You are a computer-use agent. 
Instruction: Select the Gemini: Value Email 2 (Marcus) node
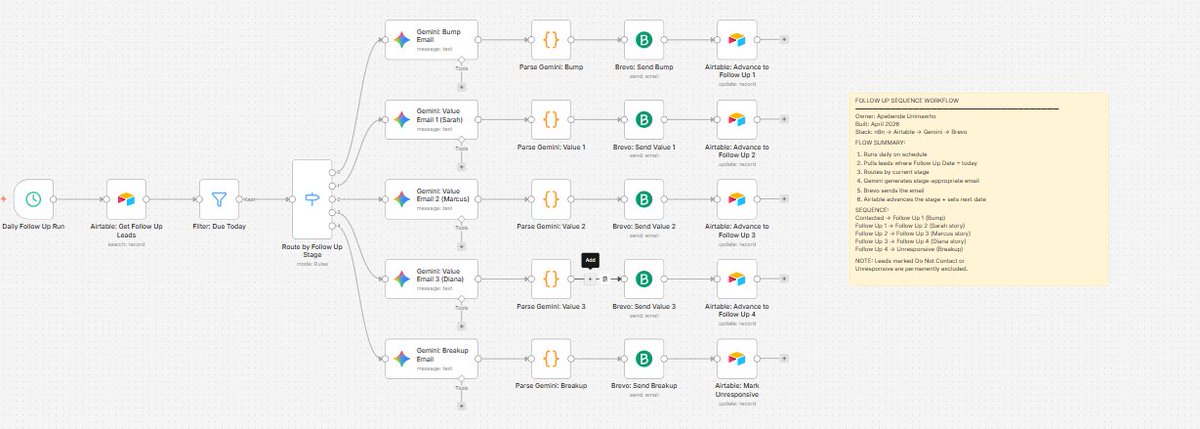[431, 199]
